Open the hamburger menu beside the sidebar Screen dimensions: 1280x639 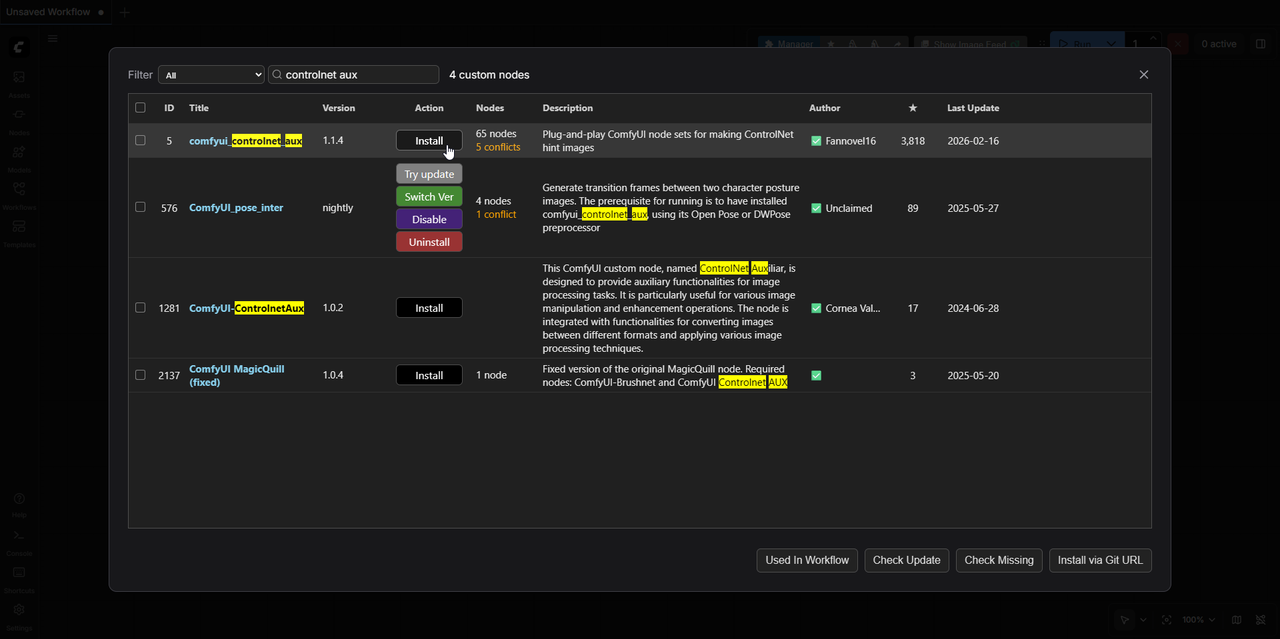(53, 39)
